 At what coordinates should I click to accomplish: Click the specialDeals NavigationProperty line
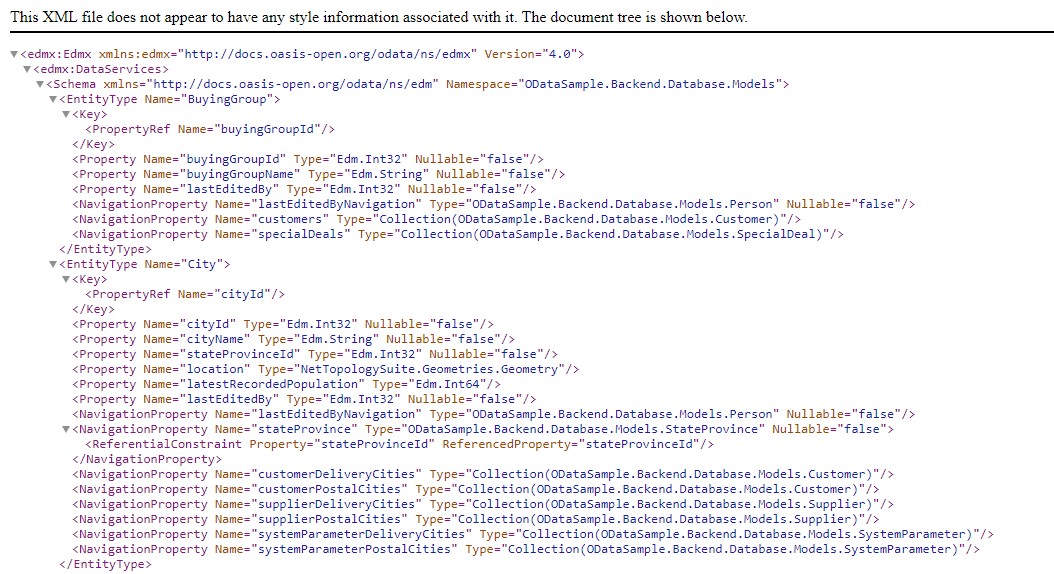[458, 235]
